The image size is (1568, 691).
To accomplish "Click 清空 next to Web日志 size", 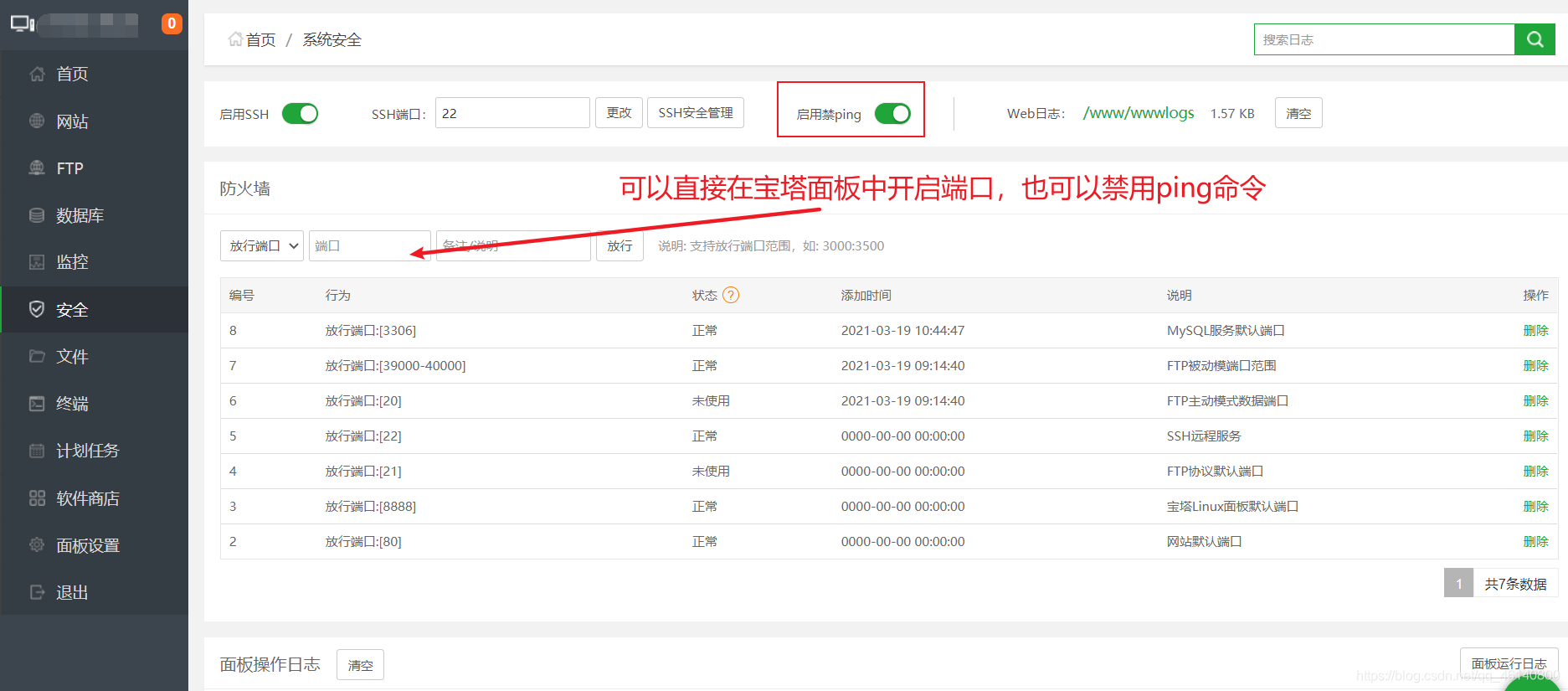I will 1298,113.
